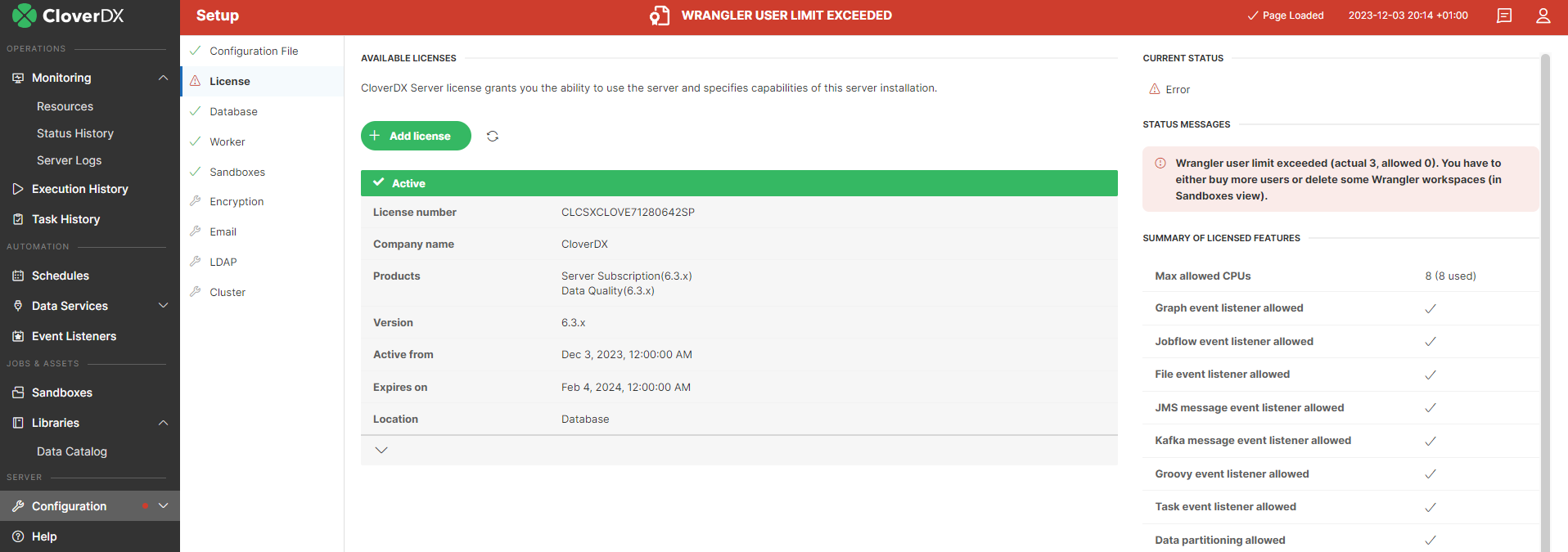Open Task History in sidebar
The image size is (1568, 552).
pyautogui.click(x=65, y=219)
